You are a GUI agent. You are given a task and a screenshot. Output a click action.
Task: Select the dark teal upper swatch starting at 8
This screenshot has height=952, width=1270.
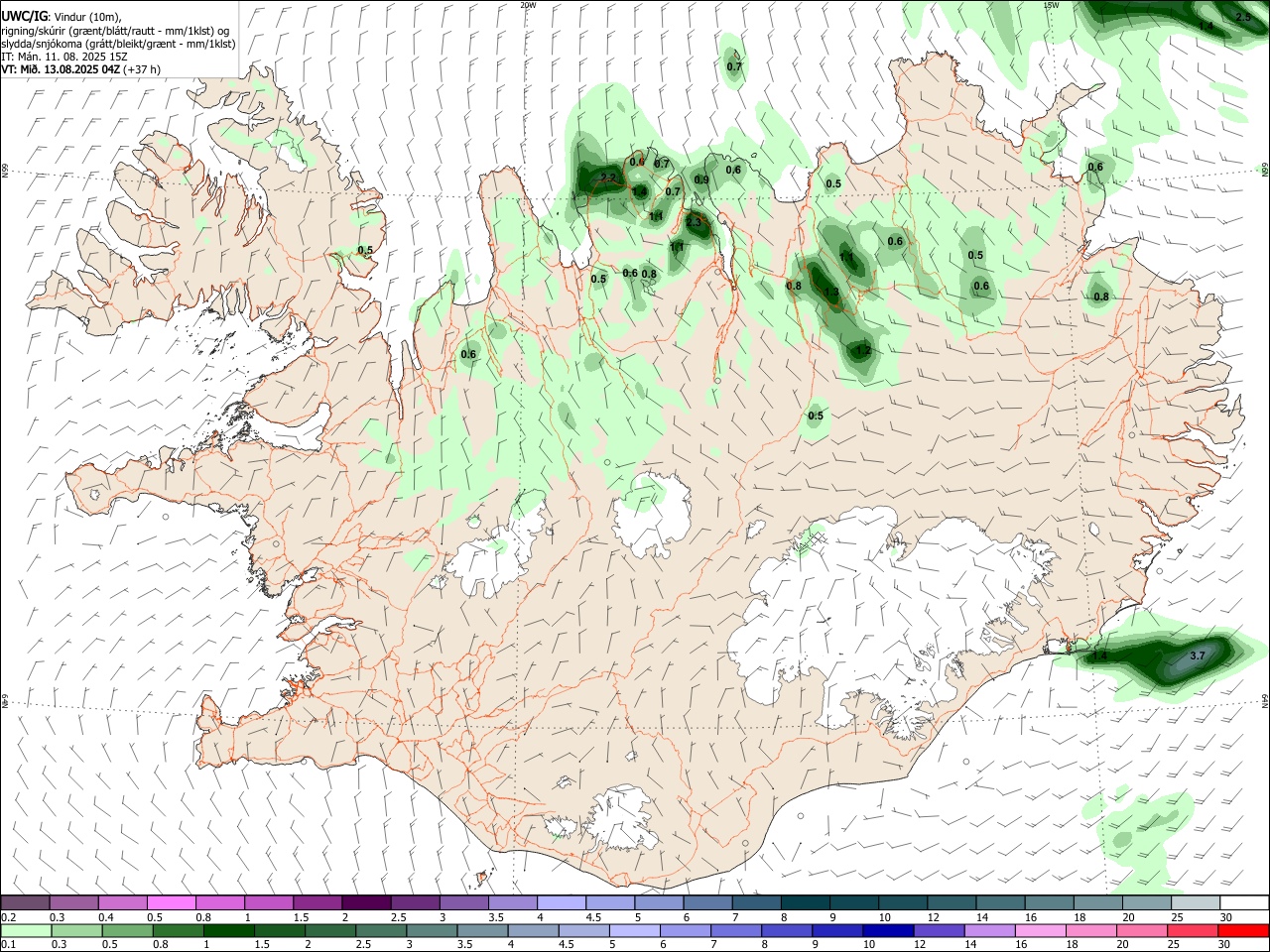[x=806, y=902]
